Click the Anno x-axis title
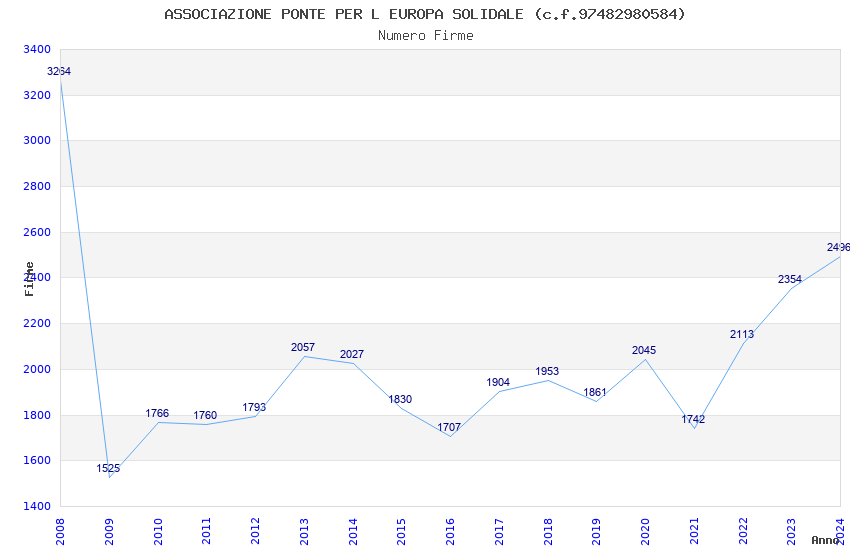The image size is (850, 550). point(825,540)
